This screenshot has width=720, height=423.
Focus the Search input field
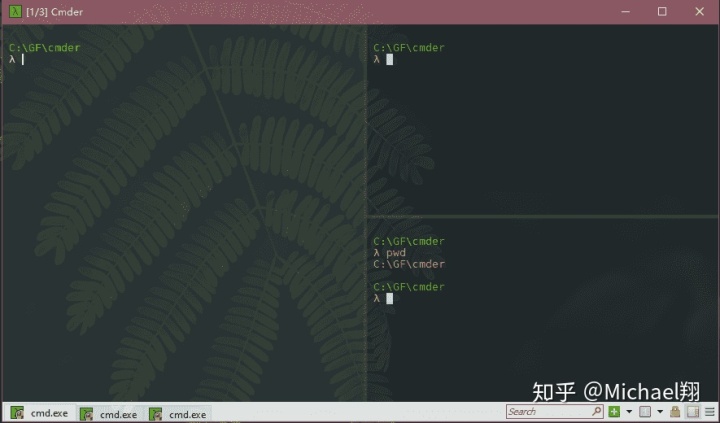point(555,412)
